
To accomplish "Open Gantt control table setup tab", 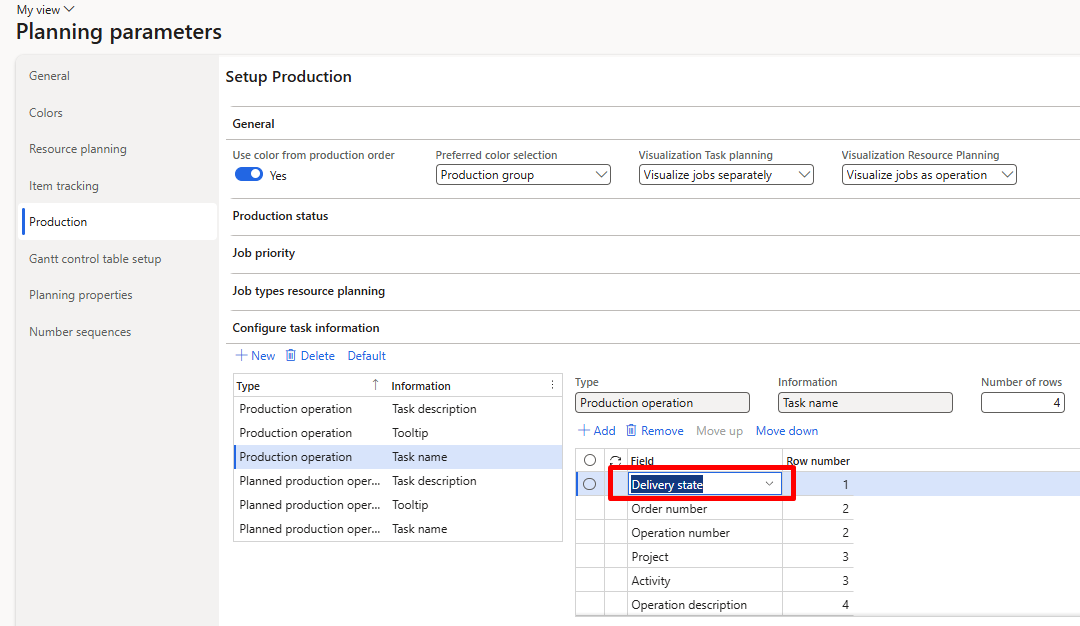I will (95, 259).
